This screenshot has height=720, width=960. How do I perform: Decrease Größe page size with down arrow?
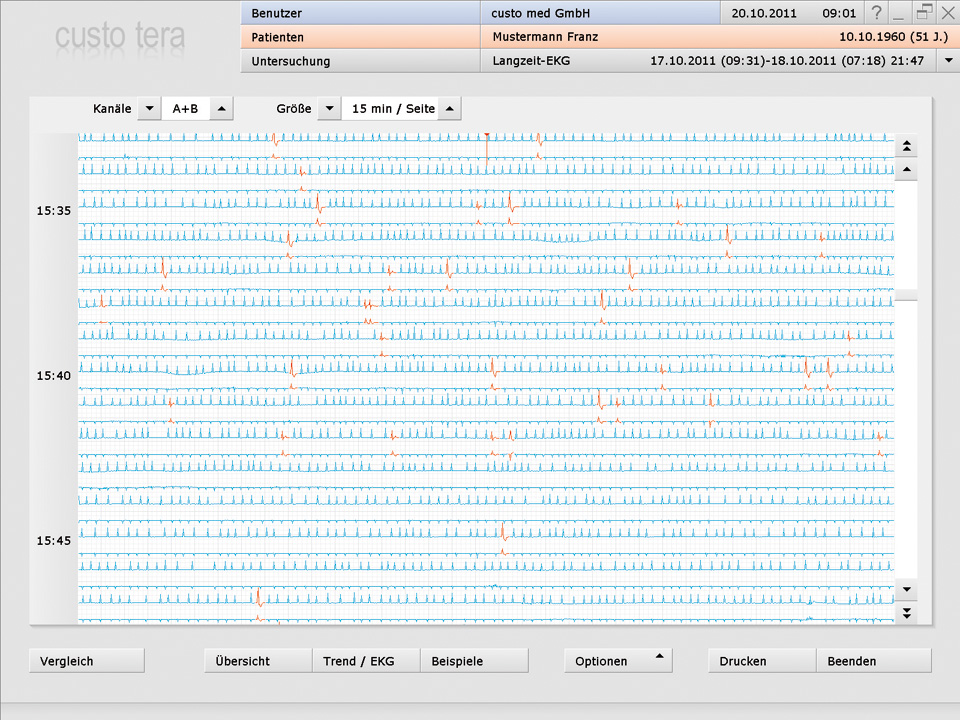point(328,109)
